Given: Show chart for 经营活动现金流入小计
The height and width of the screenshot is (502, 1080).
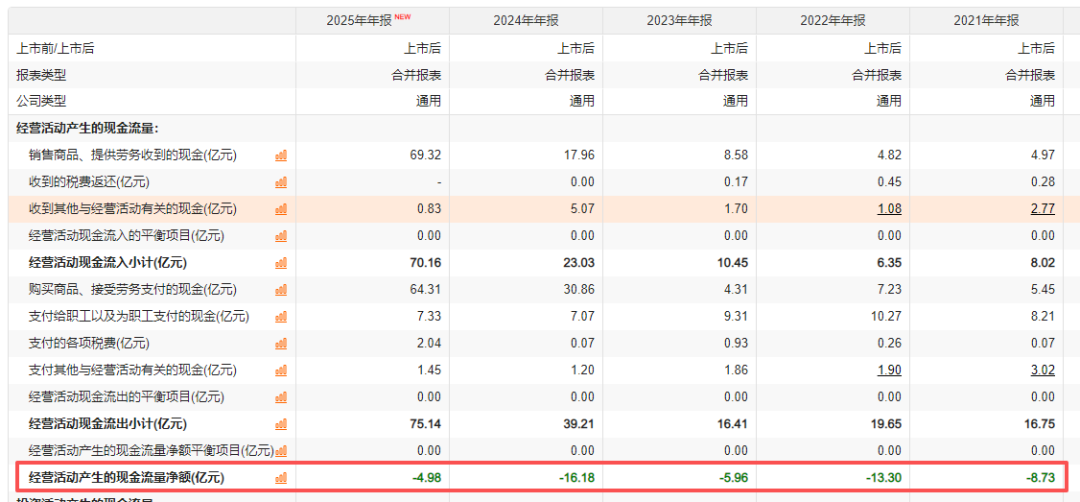Looking at the screenshot, I should [x=281, y=263].
